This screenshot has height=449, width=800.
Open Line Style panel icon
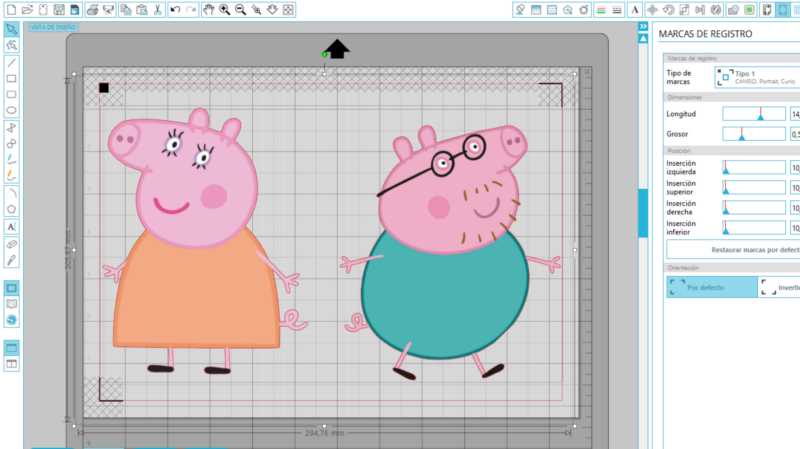point(617,10)
